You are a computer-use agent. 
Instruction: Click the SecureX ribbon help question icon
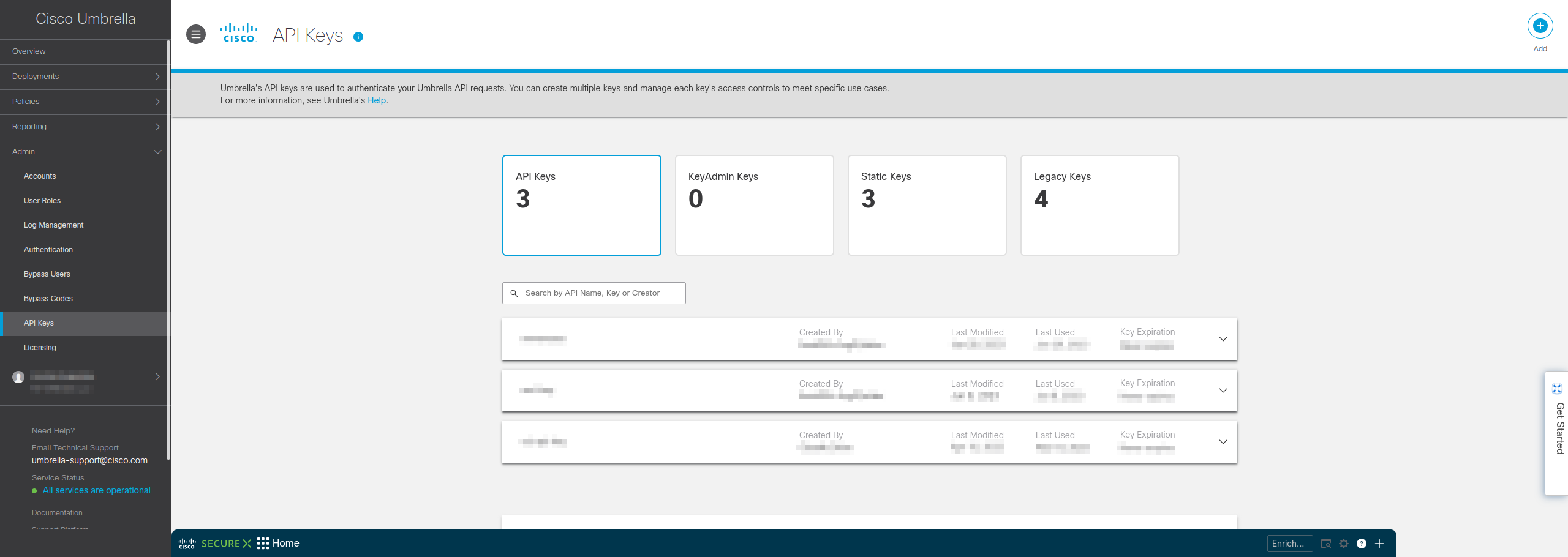click(1362, 544)
